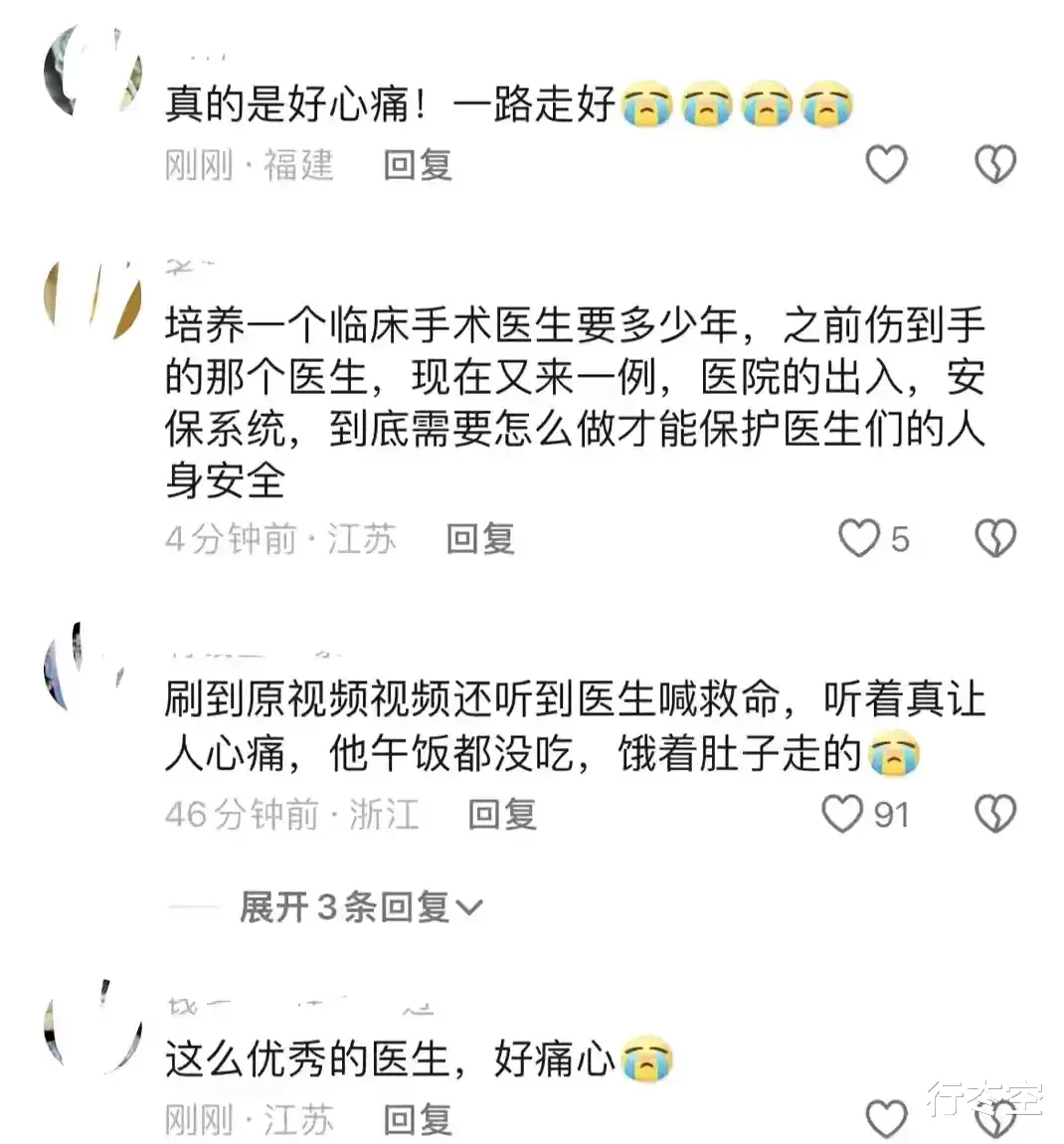Reply to the 46分钟前 Zhejiang comment
The width and height of the screenshot is (1064, 1144).
click(502, 814)
